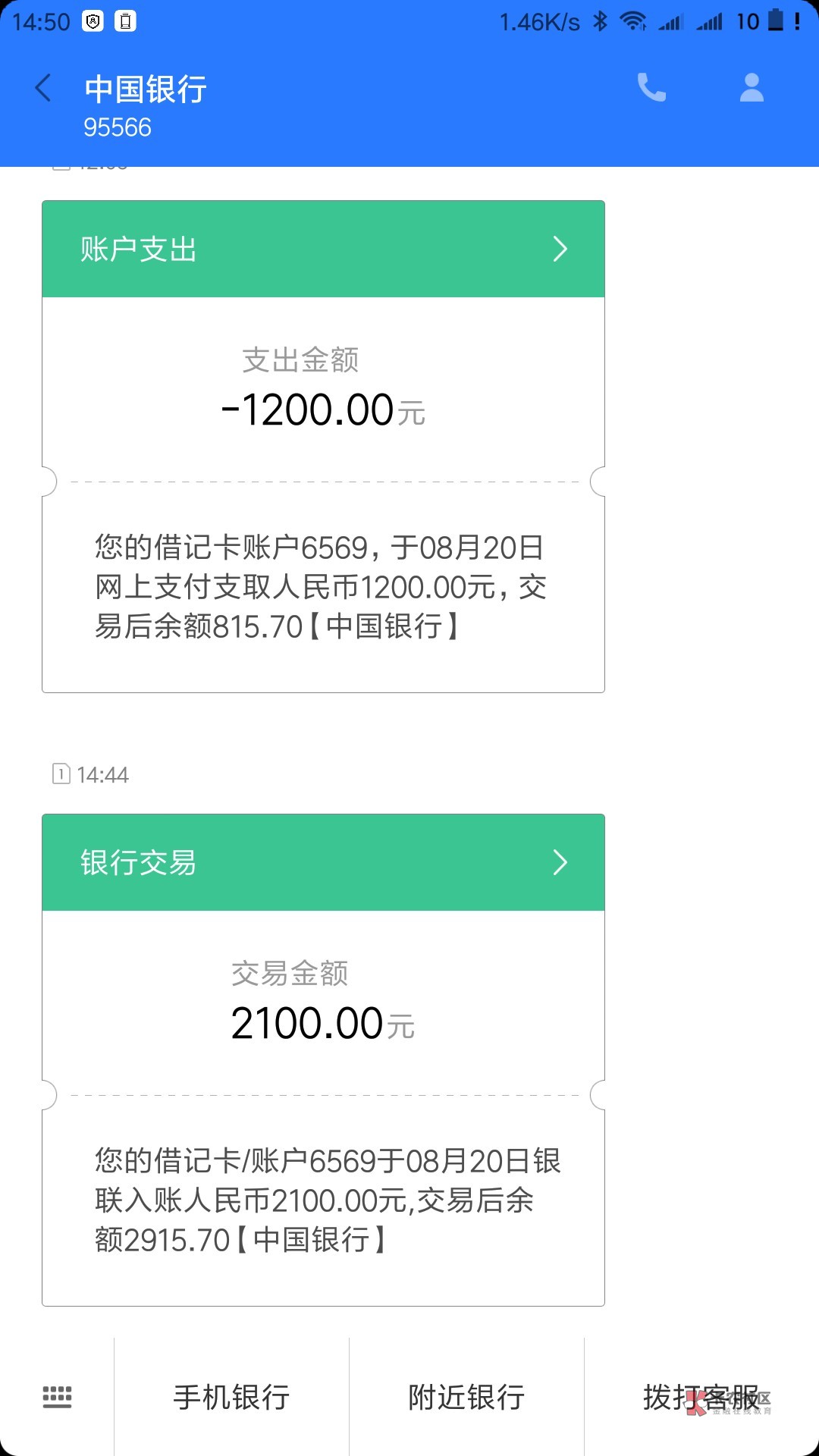819x1456 pixels.
Task: Tap the battery status icon
Action: click(775, 20)
